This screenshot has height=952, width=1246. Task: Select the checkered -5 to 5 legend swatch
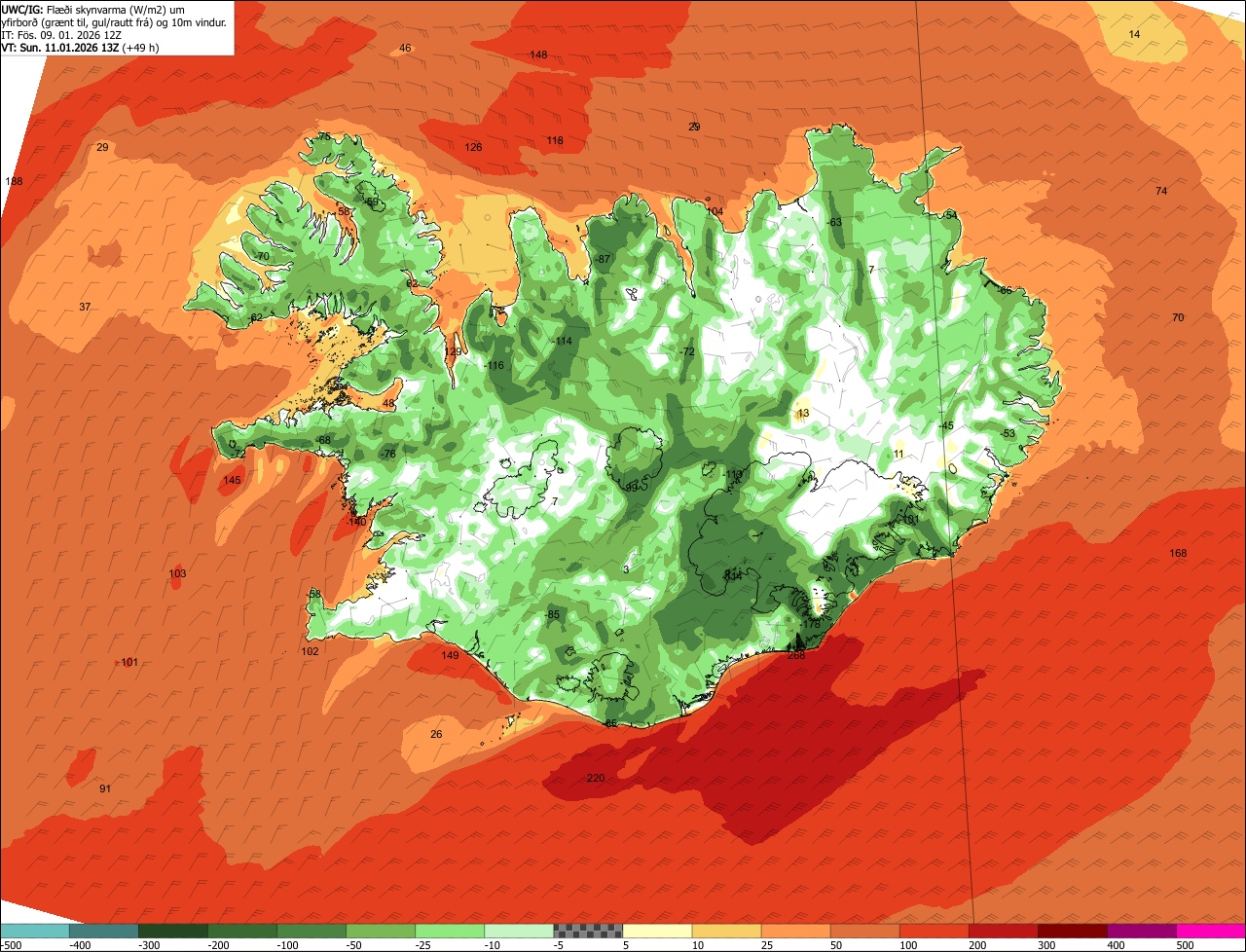[588, 931]
